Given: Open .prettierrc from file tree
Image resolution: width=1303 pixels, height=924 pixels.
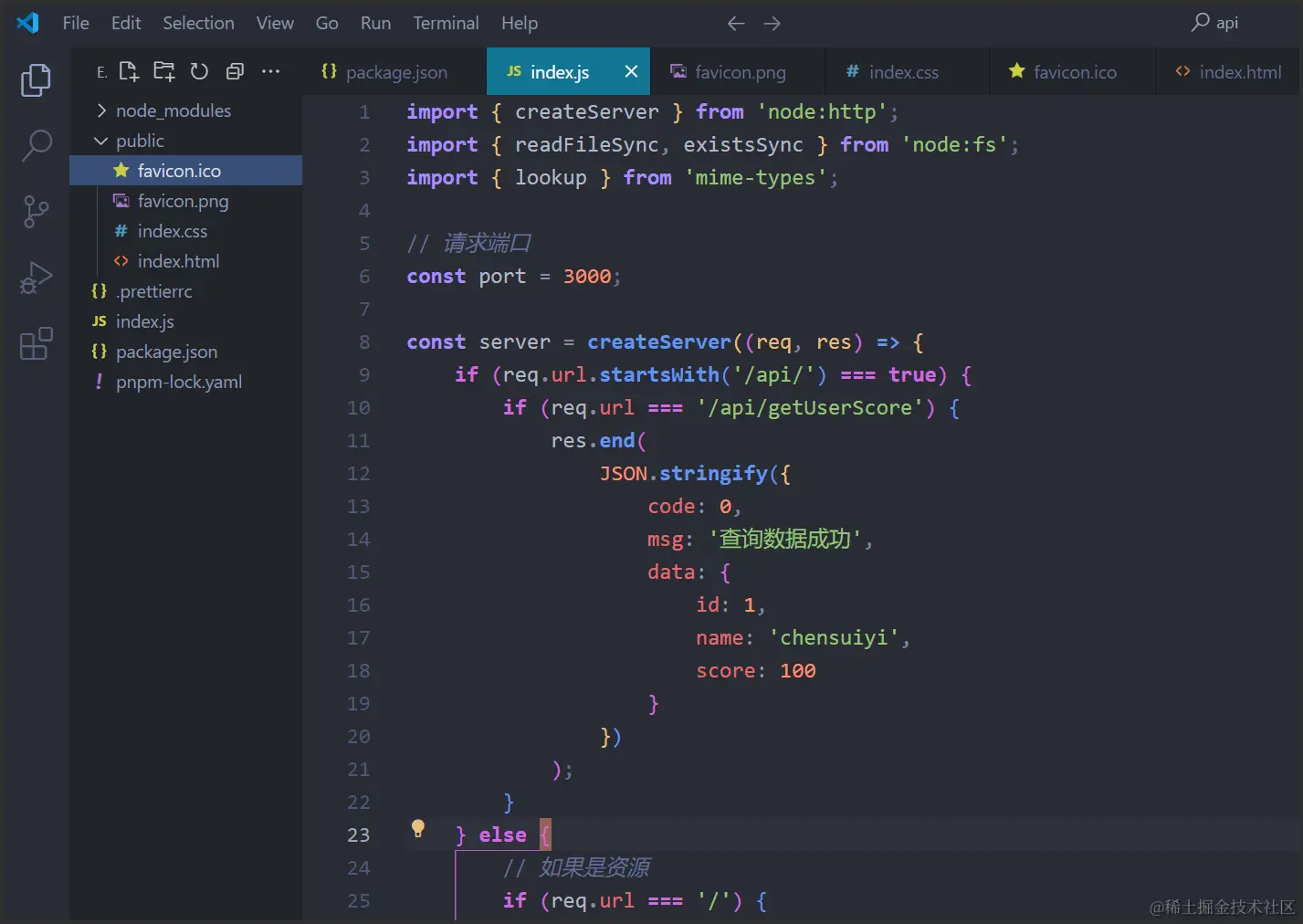Looking at the screenshot, I should (x=185, y=291).
